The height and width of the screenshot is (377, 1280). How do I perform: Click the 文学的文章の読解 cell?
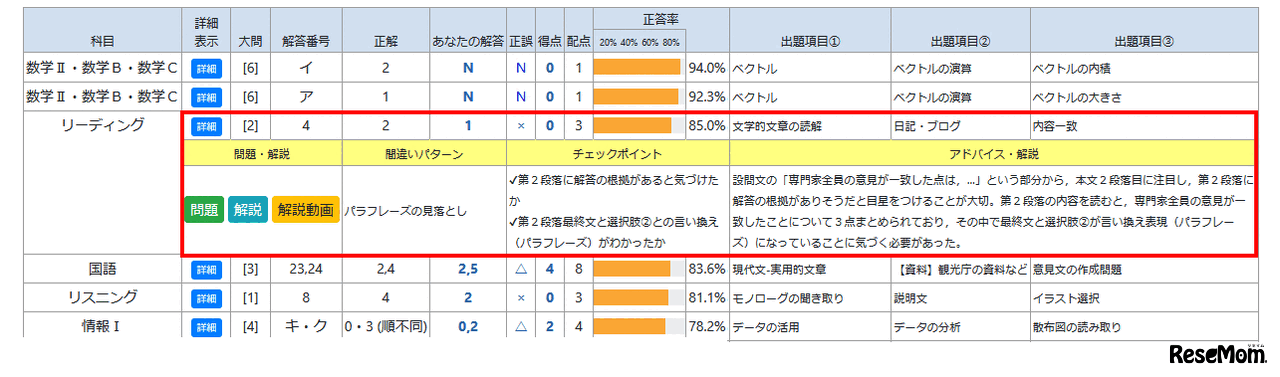(810, 126)
